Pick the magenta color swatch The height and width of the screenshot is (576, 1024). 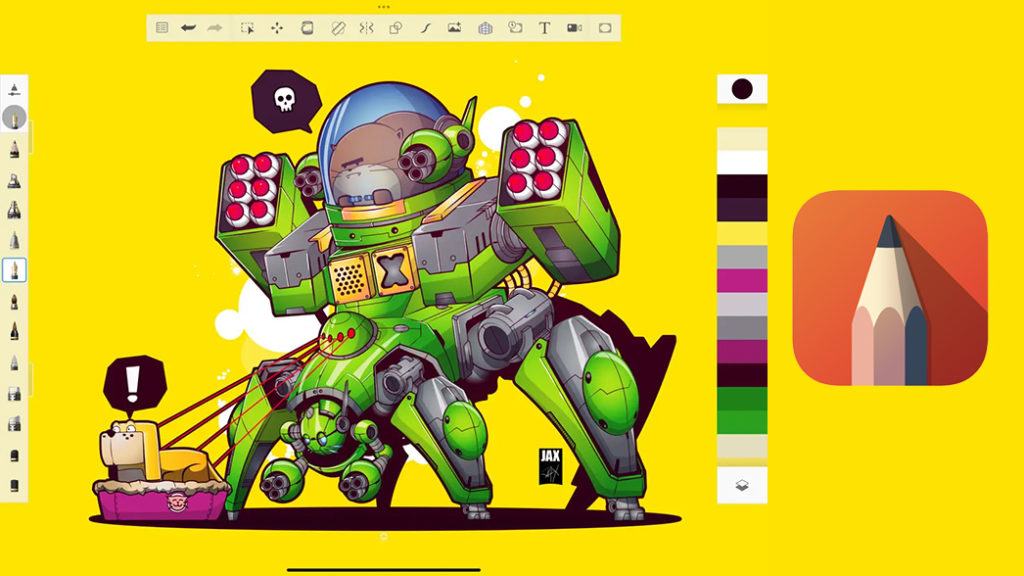742,280
